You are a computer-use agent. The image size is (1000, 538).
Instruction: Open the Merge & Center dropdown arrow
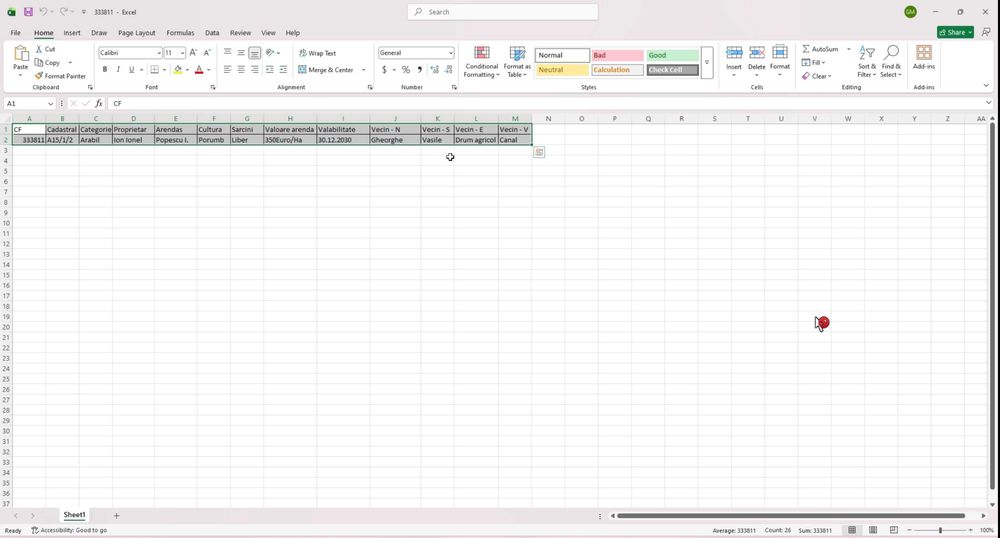pyautogui.click(x=364, y=70)
